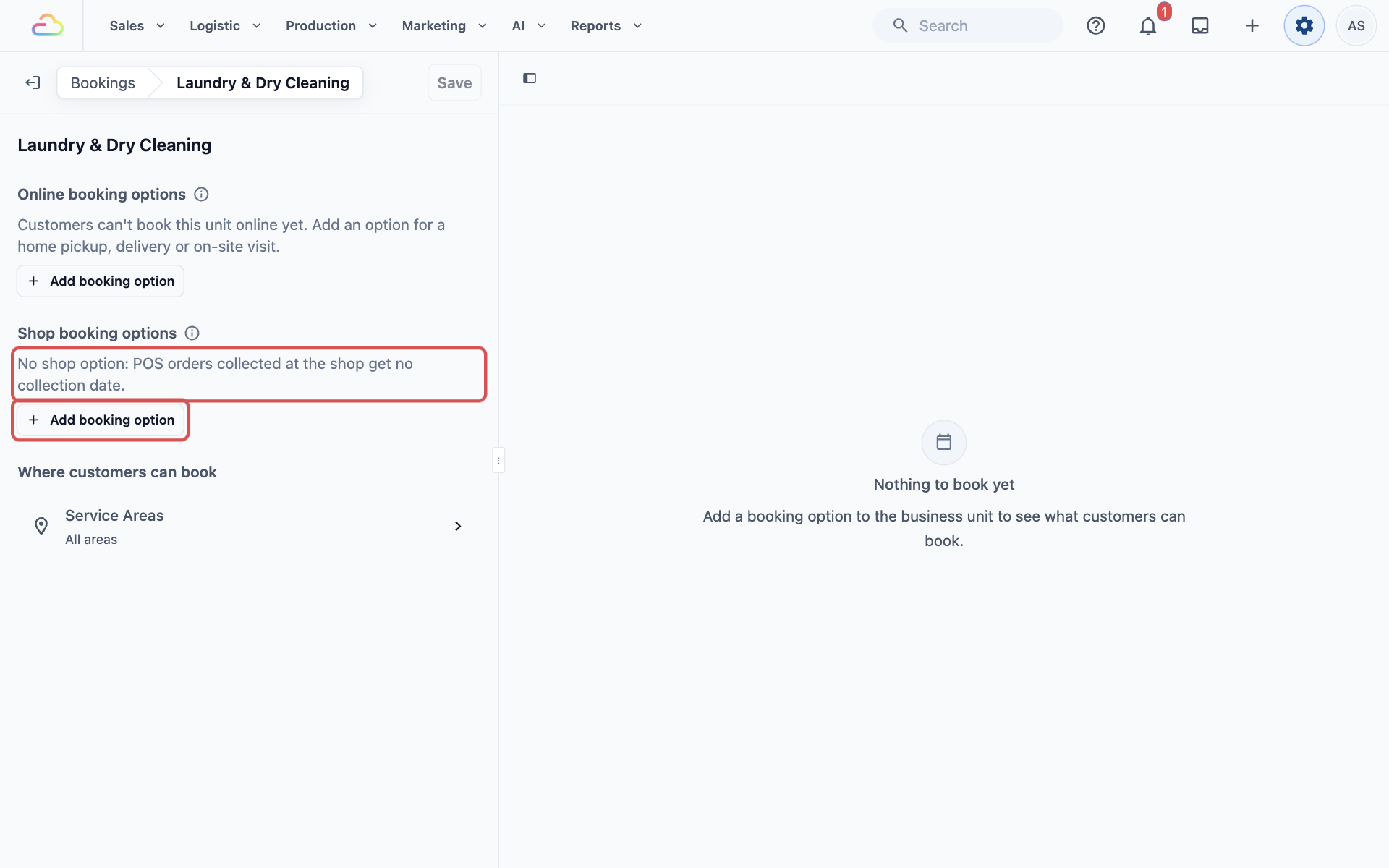Click into the Search field

pyautogui.click(x=968, y=25)
